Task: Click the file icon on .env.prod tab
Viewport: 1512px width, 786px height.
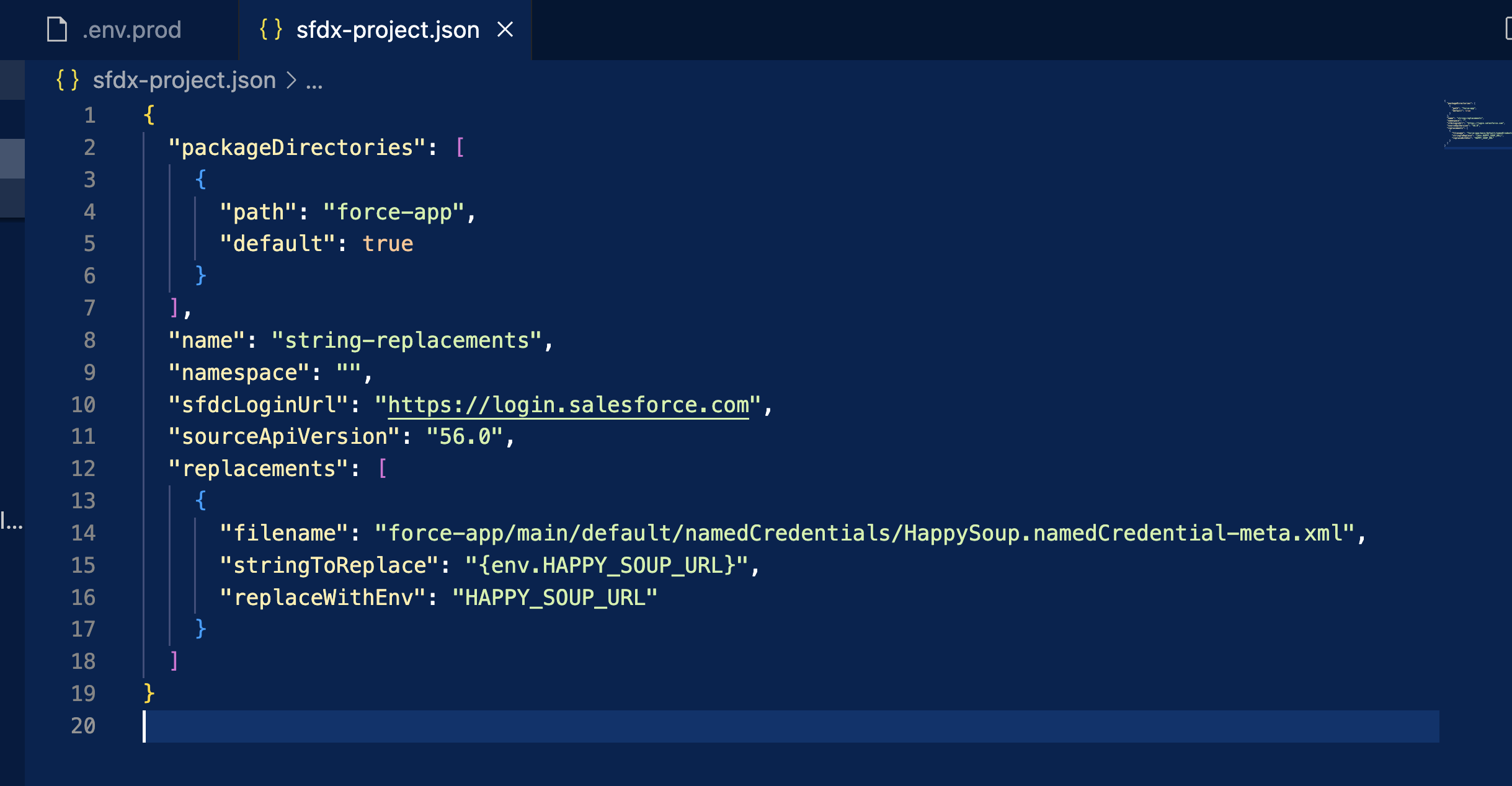Action: (57, 29)
